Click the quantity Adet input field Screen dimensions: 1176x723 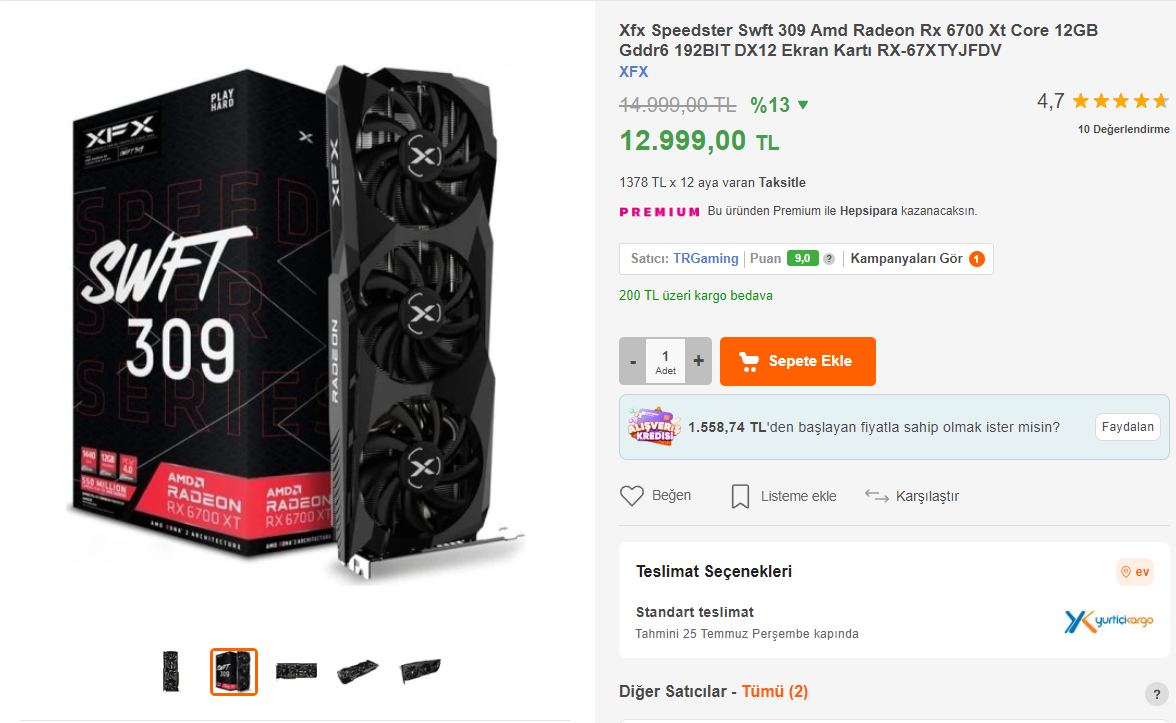665,361
